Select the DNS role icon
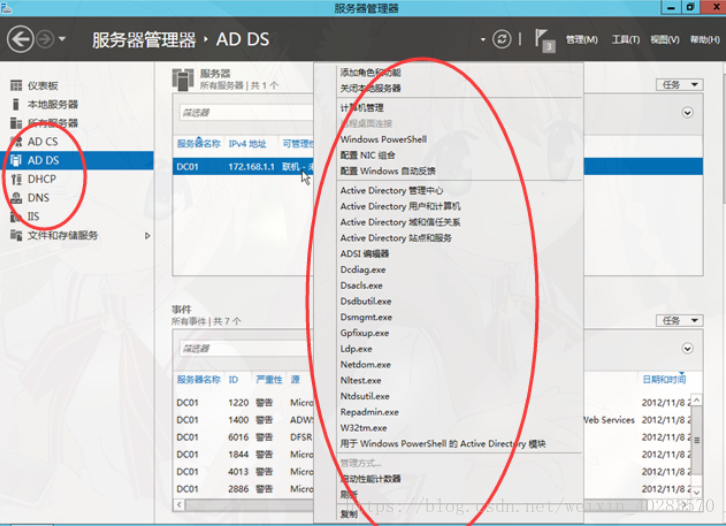The image size is (726, 526). 16,198
